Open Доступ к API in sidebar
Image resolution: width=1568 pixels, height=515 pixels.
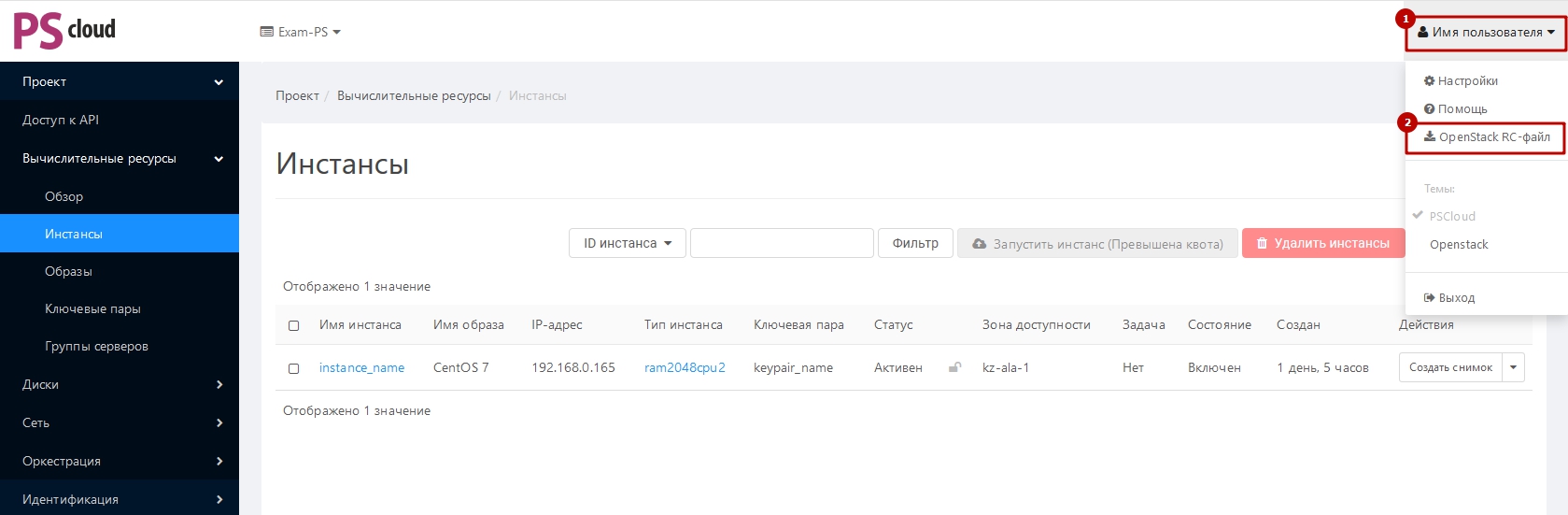120,120
